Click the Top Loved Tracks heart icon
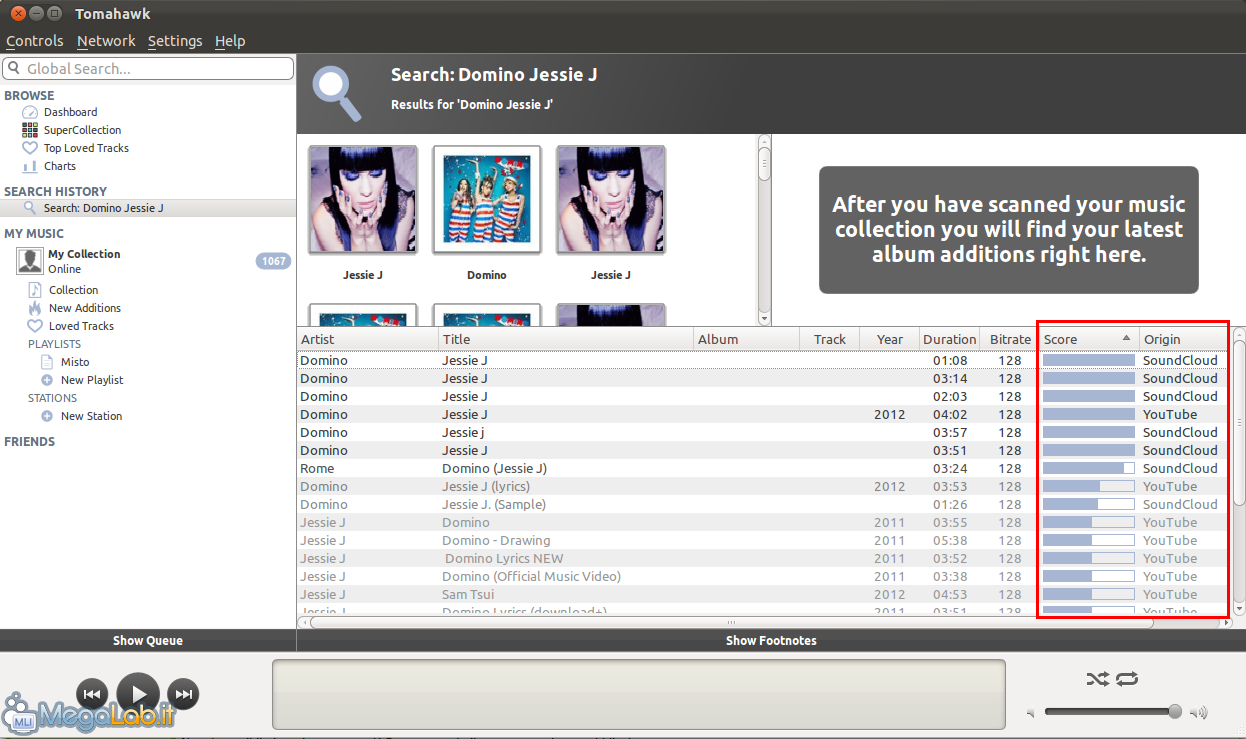Screen dimensions: 1246x739 point(30,148)
